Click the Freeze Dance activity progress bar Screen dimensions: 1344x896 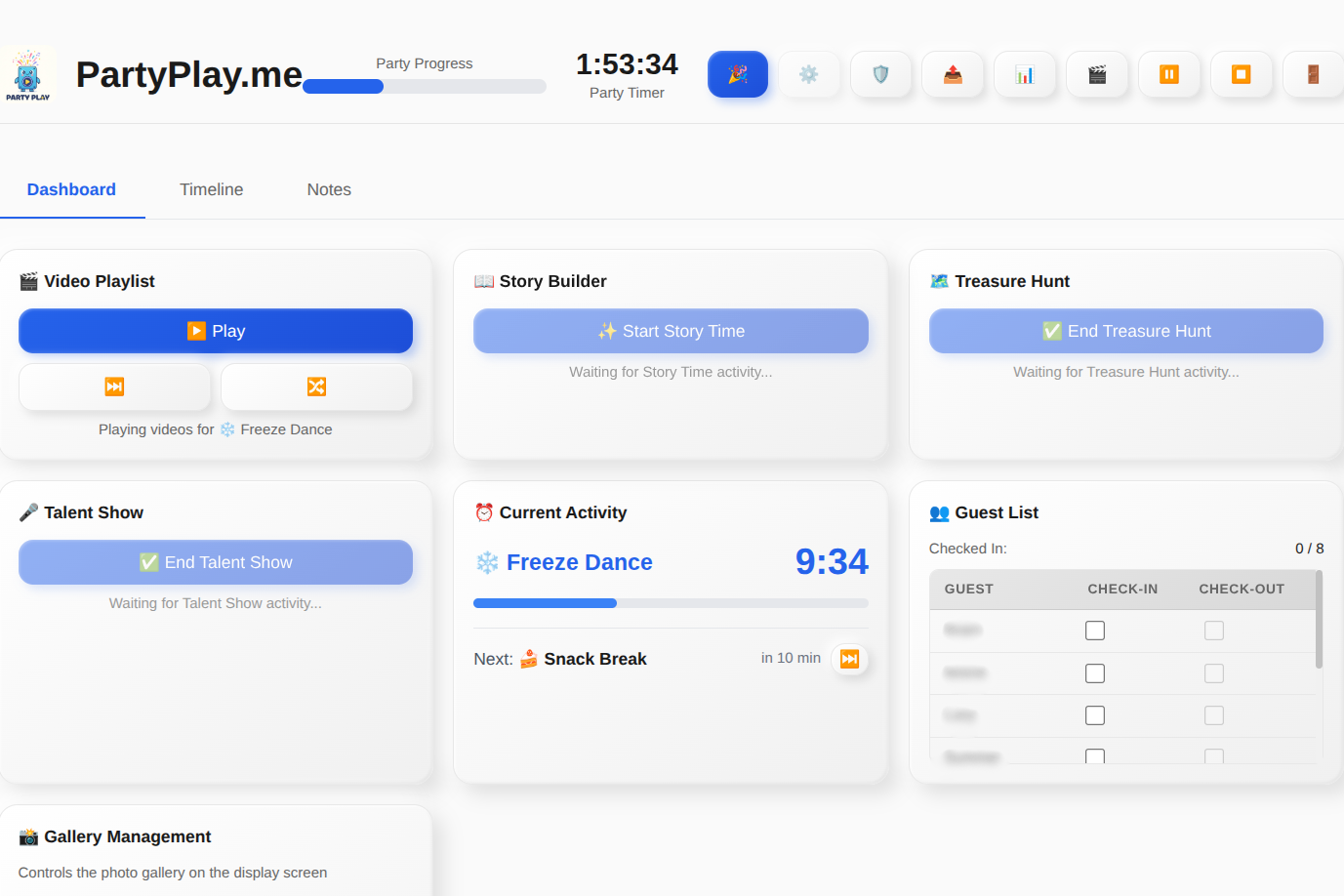(x=671, y=602)
